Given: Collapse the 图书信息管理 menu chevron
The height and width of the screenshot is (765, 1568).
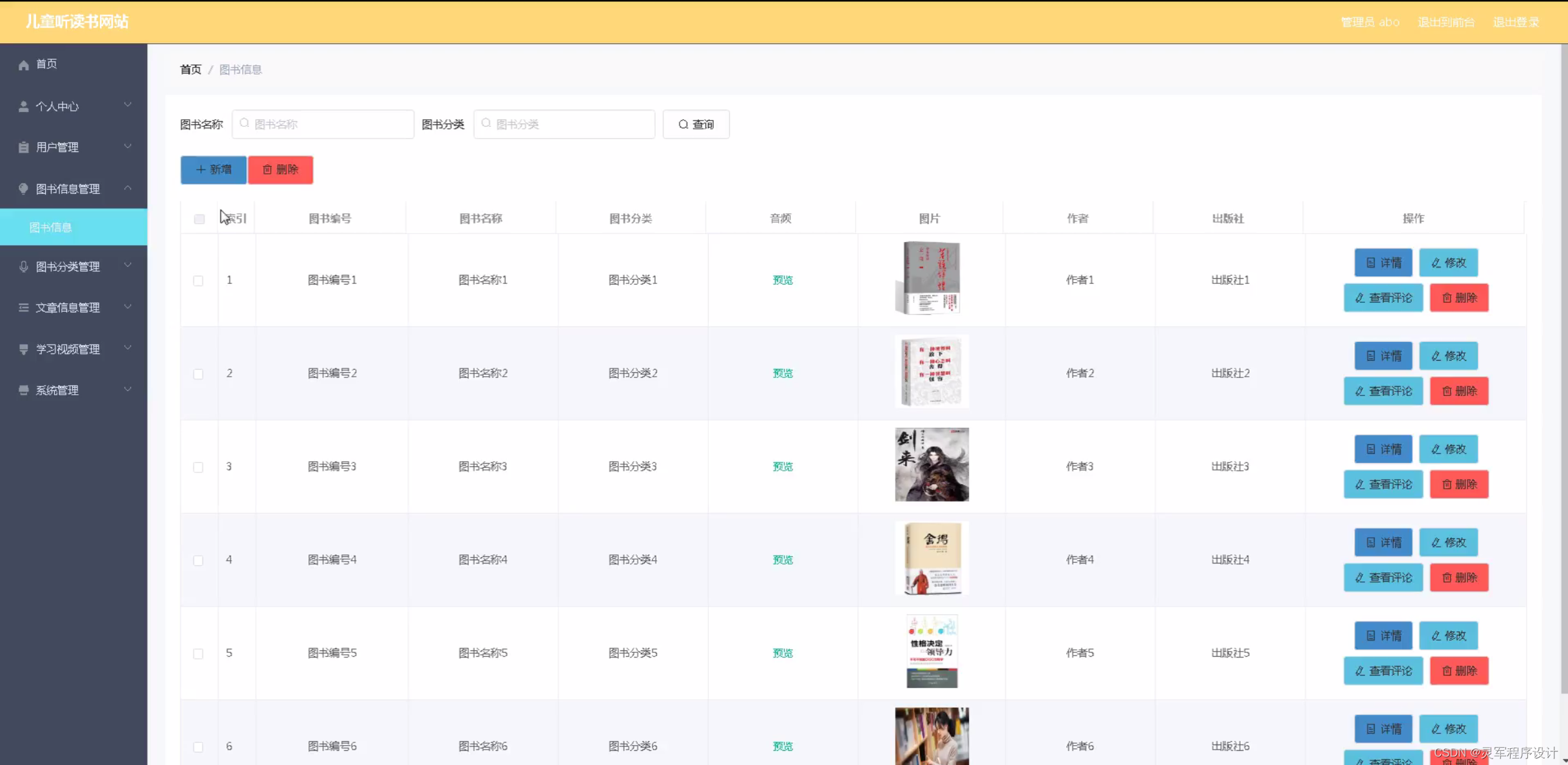Looking at the screenshot, I should [x=128, y=188].
